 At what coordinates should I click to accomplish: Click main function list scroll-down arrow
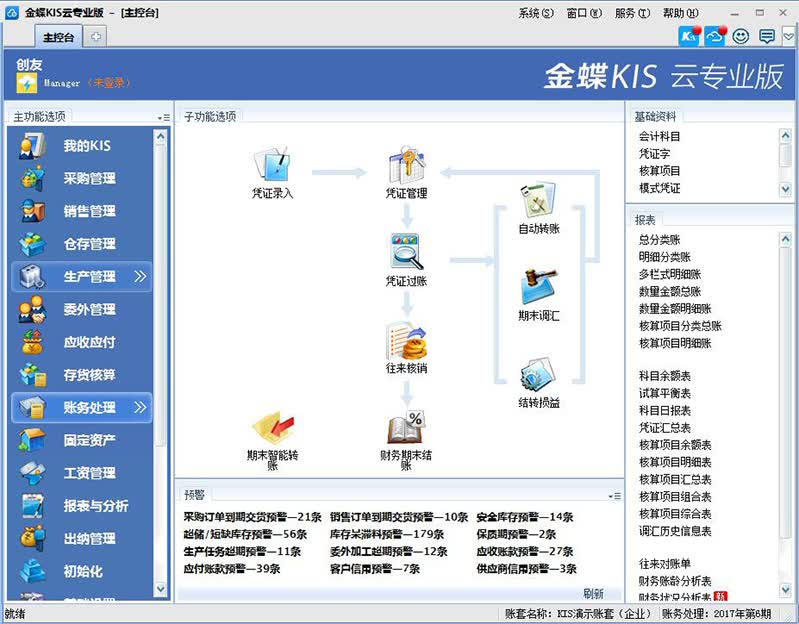pyautogui.click(x=161, y=589)
